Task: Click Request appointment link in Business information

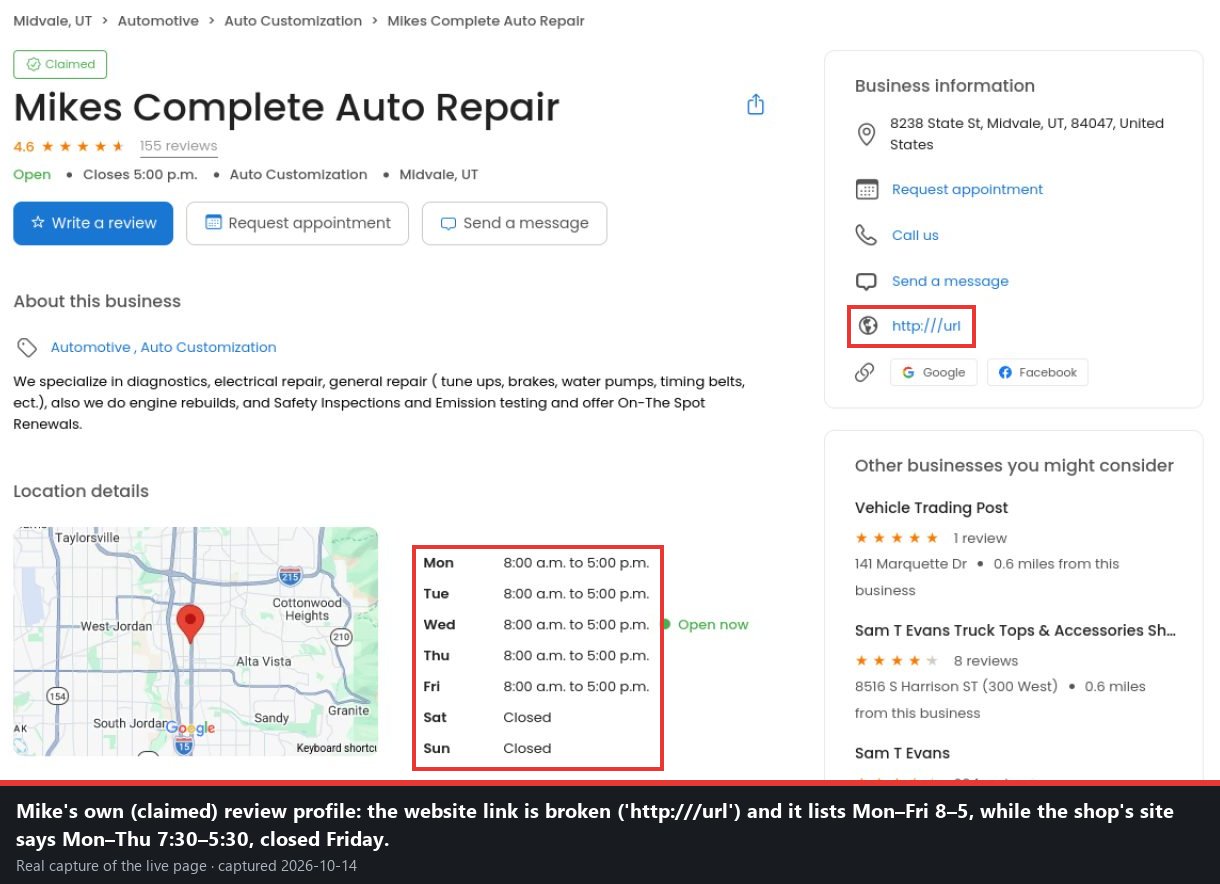Action: pos(967,189)
